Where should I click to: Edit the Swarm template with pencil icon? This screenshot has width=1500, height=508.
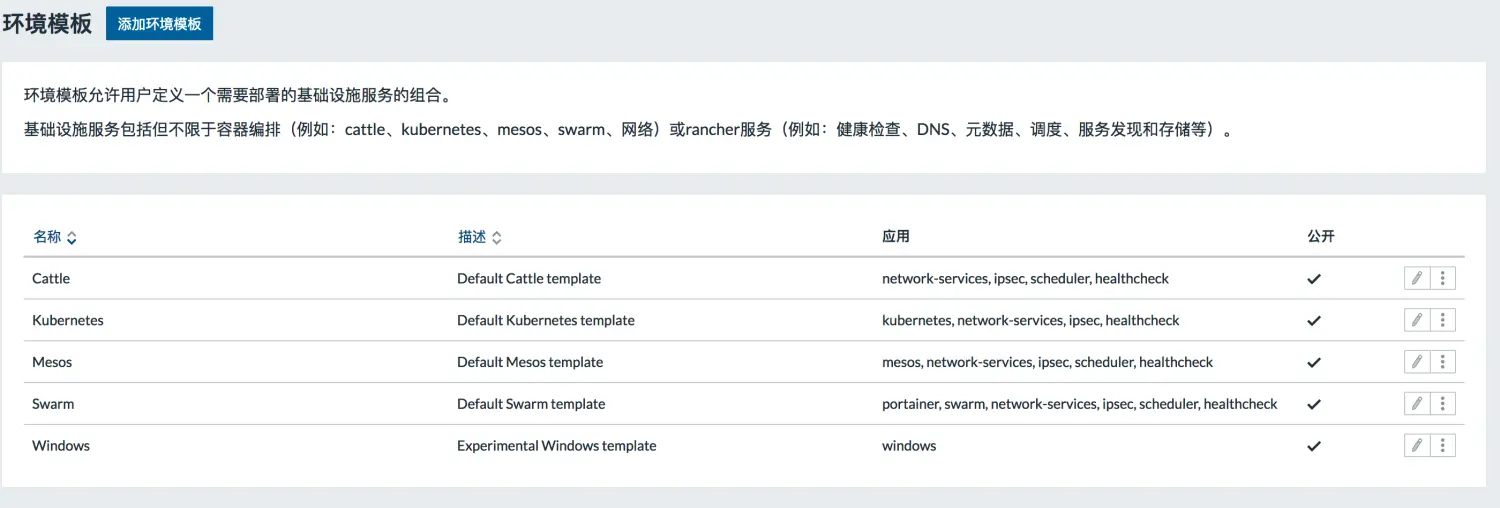click(1417, 404)
